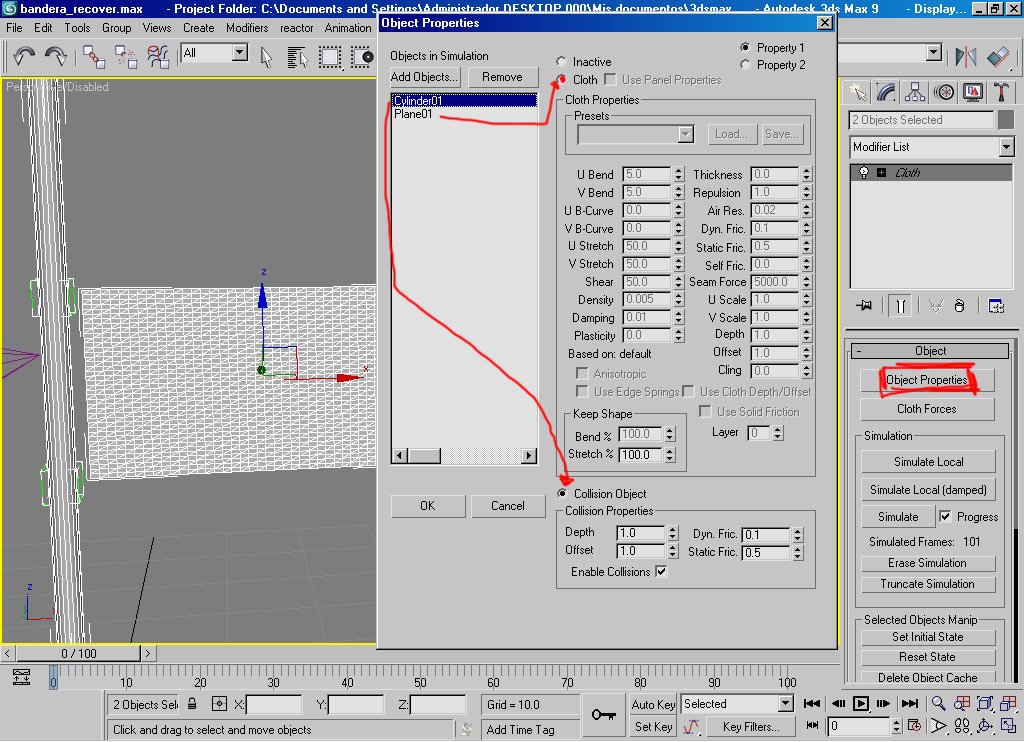The height and width of the screenshot is (742, 1024).
Task: Open the File menu
Action: pos(14,27)
